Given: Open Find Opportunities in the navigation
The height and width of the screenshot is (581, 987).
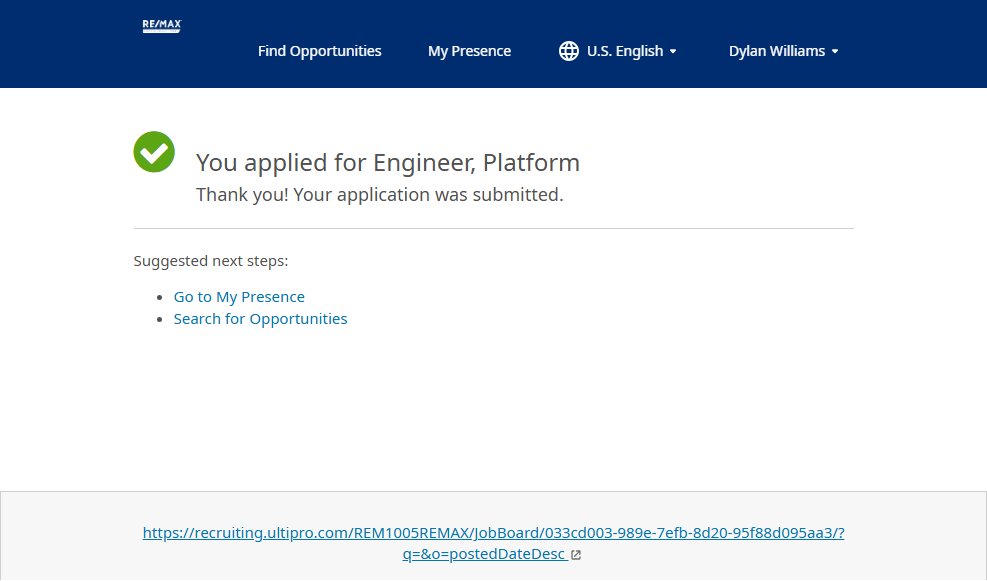Looking at the screenshot, I should [319, 51].
